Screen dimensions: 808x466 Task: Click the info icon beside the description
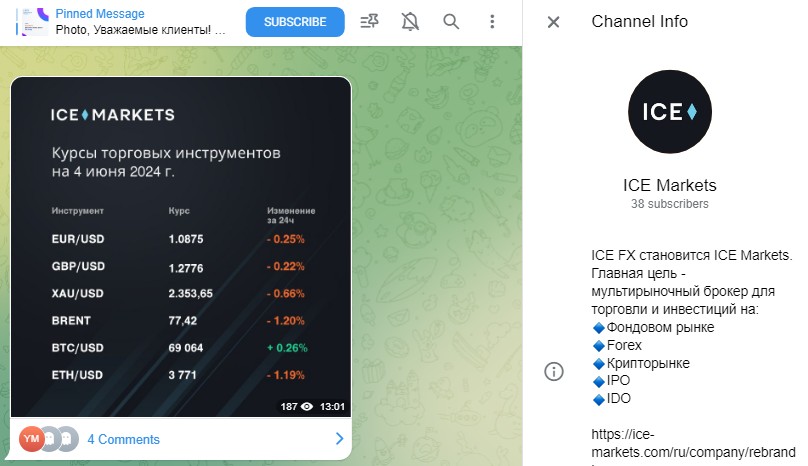553,371
